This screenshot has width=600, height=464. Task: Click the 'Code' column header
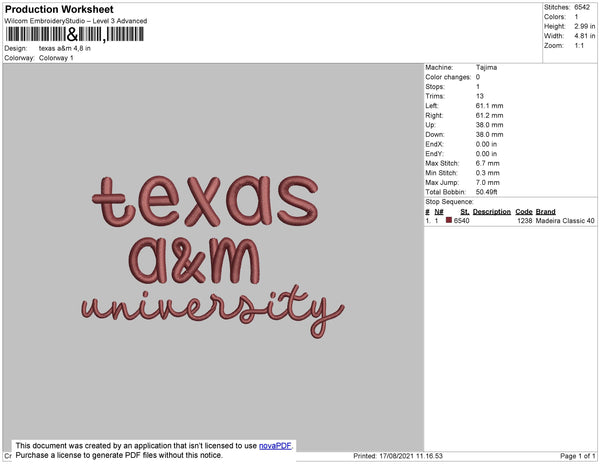pos(524,212)
